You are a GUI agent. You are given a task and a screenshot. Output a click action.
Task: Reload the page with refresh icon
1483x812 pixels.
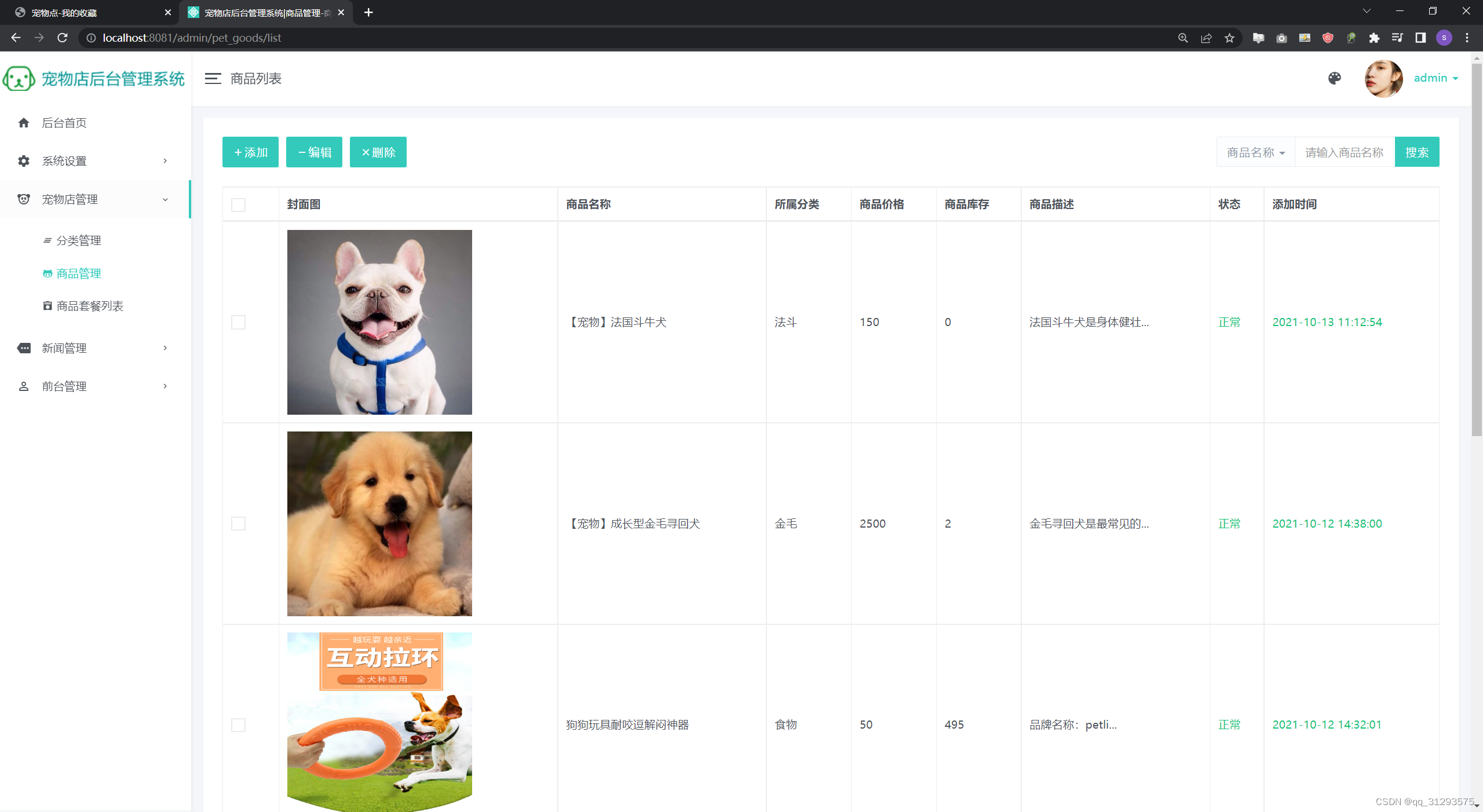(x=63, y=38)
